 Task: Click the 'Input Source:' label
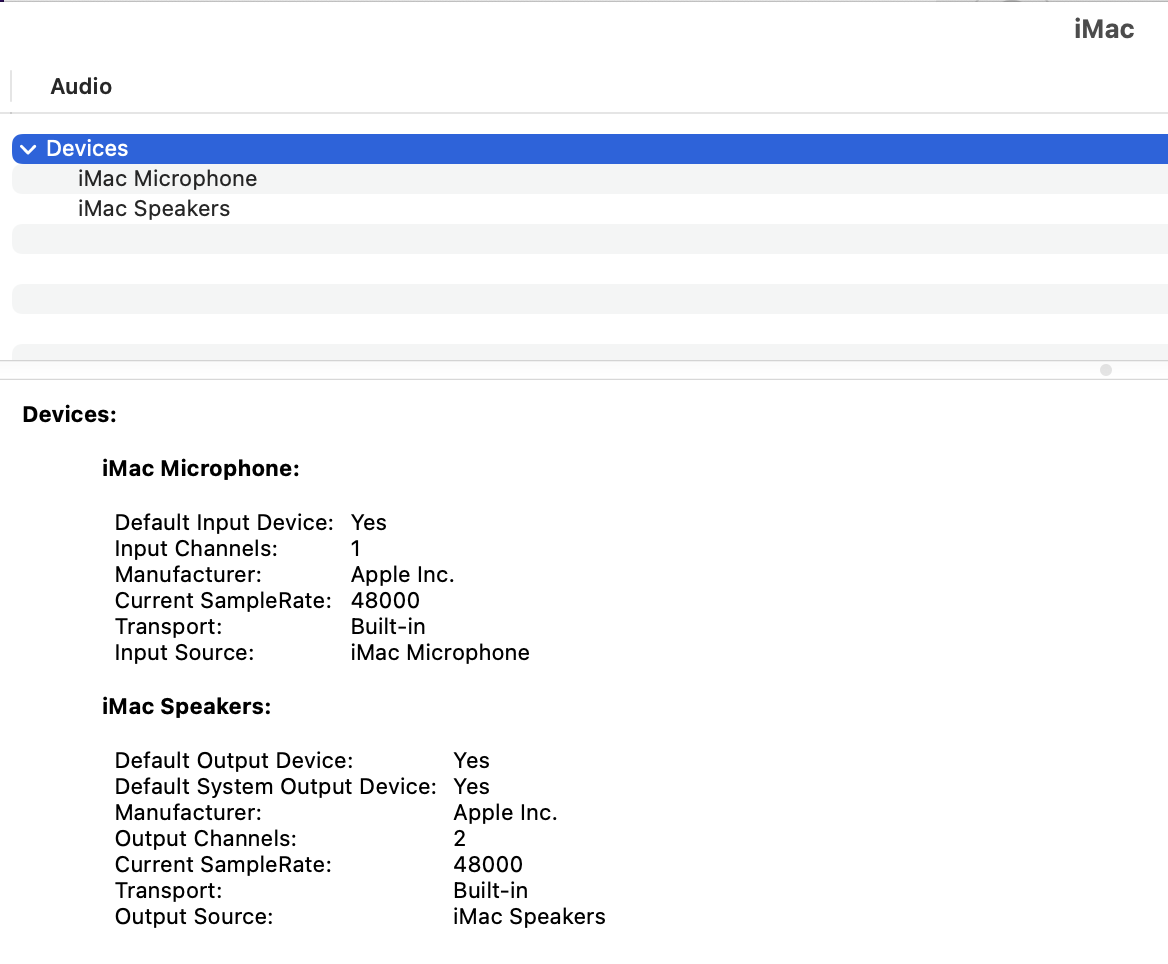[185, 653]
